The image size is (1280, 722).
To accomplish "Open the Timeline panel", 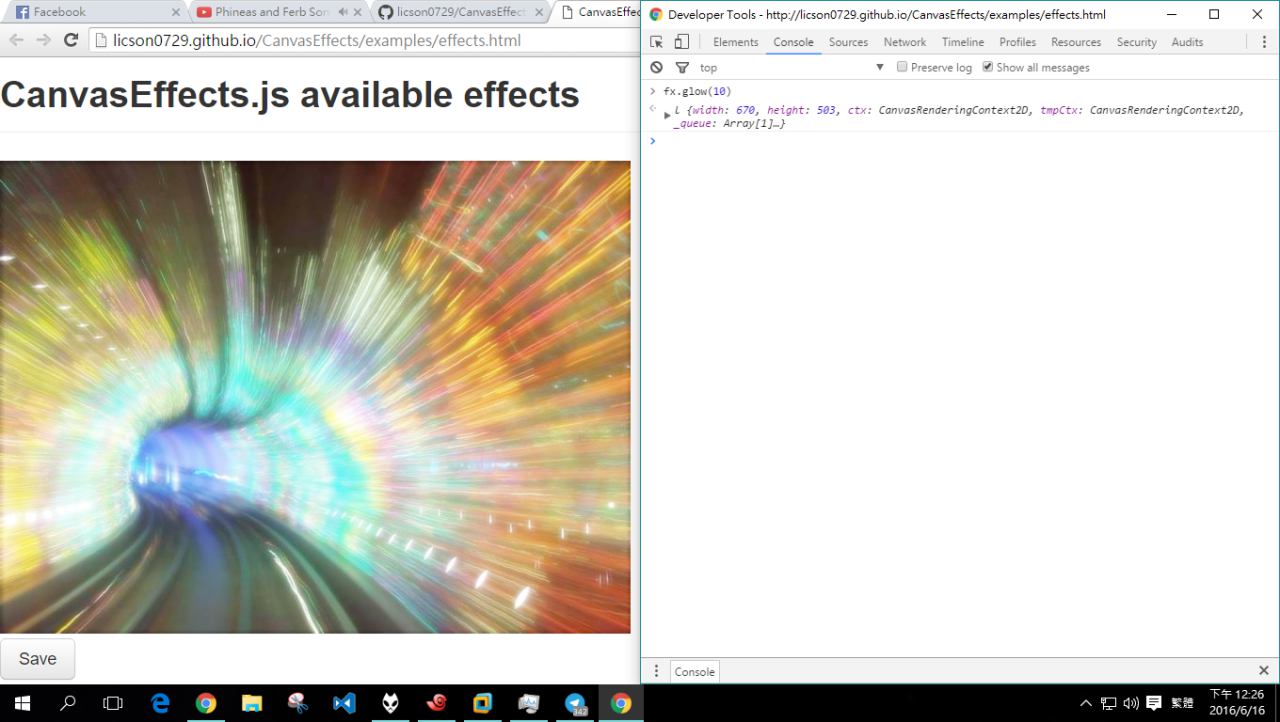I will 963,42.
